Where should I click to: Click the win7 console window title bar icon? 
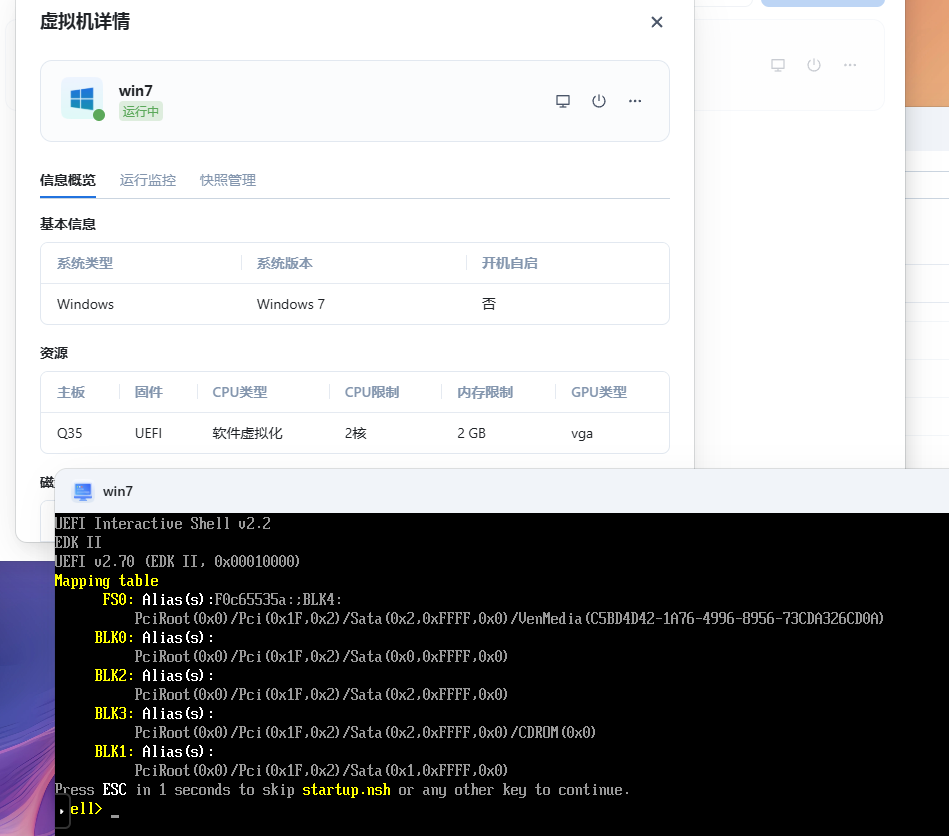point(83,491)
